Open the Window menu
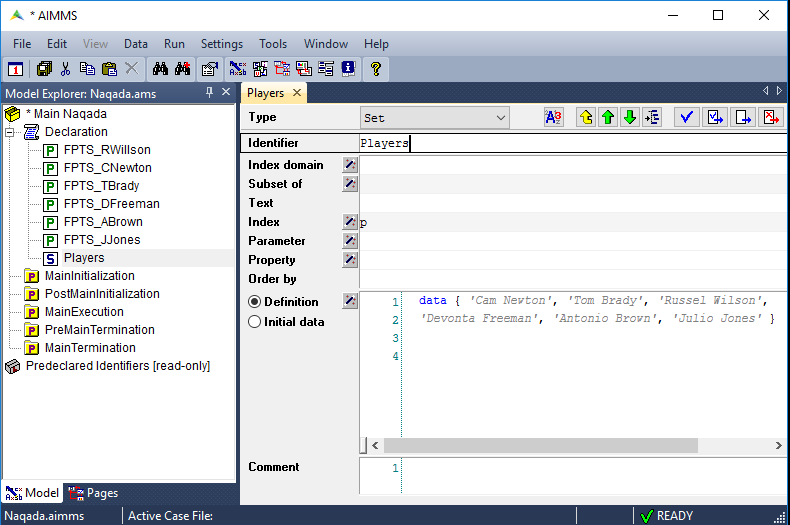 [x=325, y=44]
